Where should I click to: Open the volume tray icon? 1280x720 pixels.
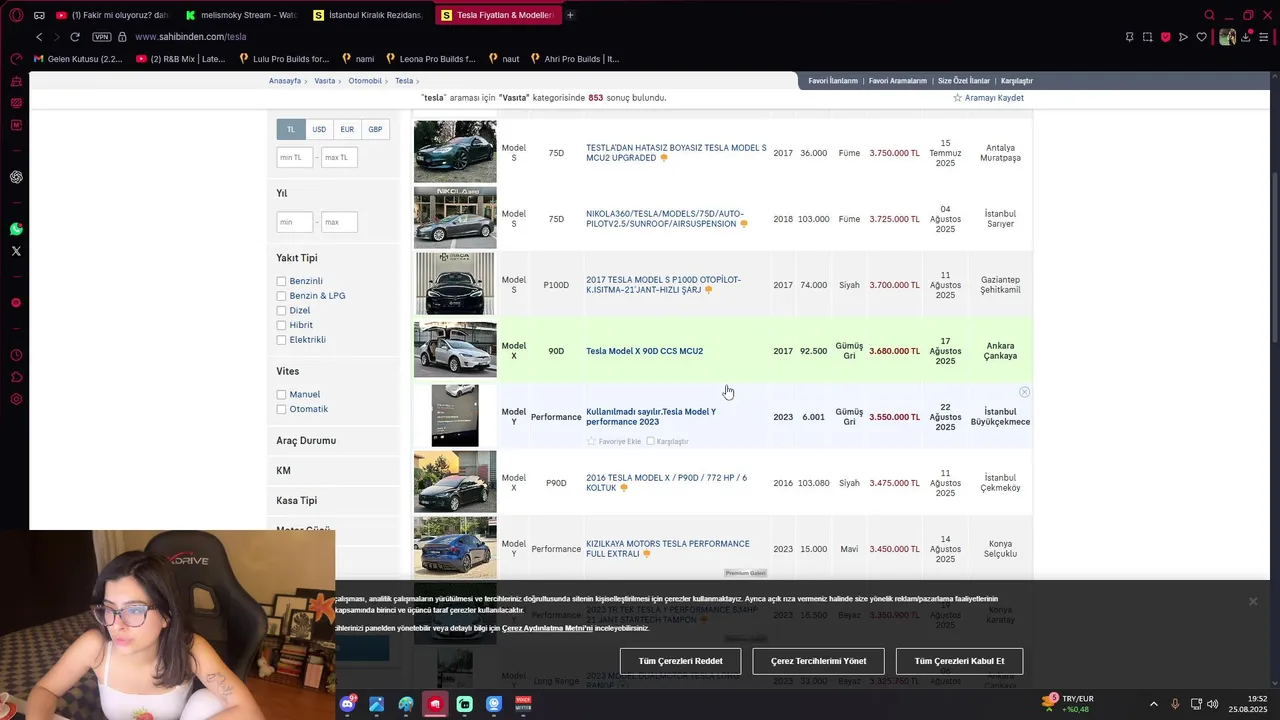point(1212,704)
